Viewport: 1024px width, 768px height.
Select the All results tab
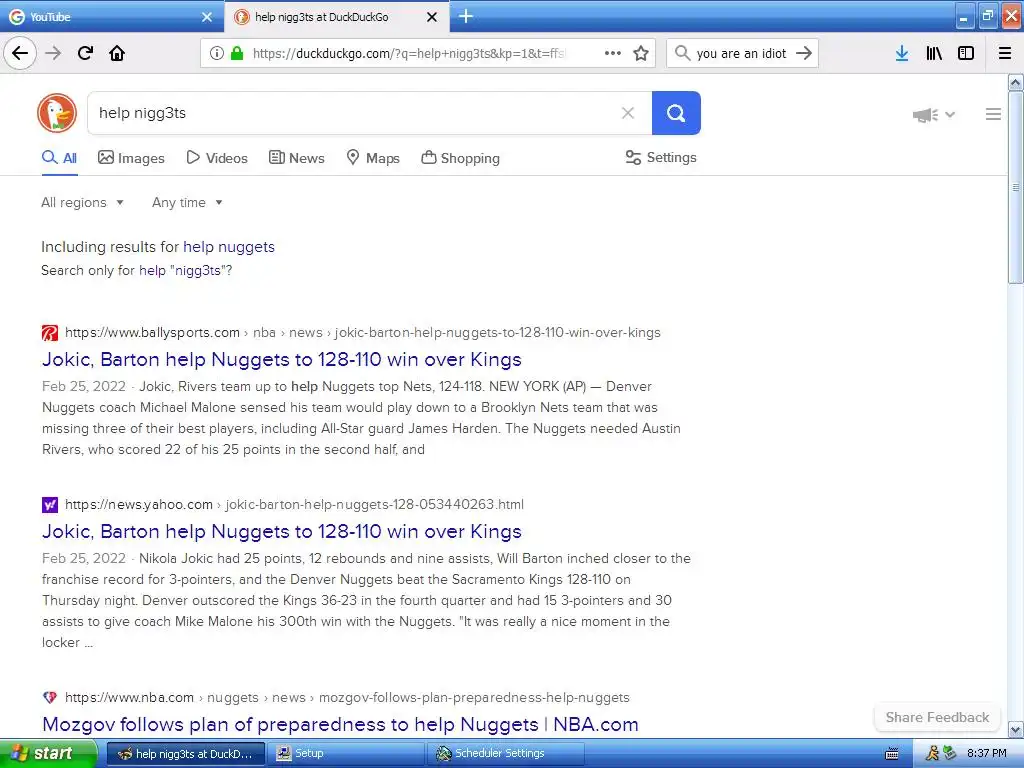pos(59,158)
